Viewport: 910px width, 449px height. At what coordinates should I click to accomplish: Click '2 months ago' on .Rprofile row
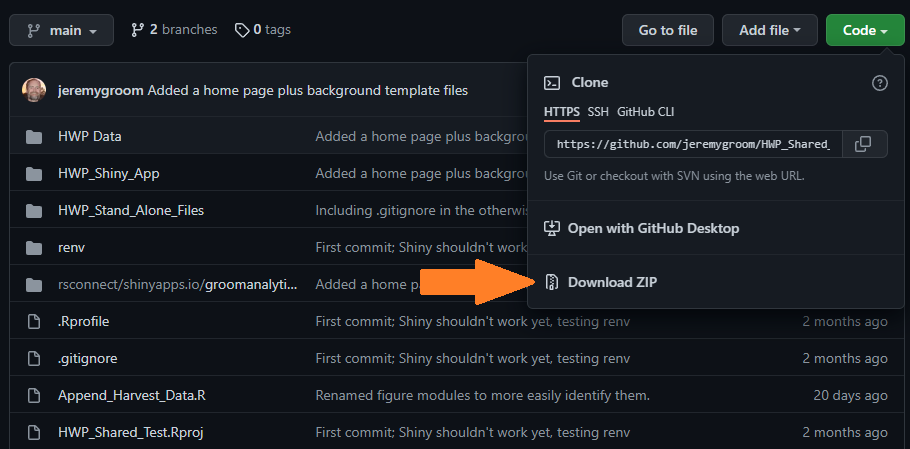(845, 321)
